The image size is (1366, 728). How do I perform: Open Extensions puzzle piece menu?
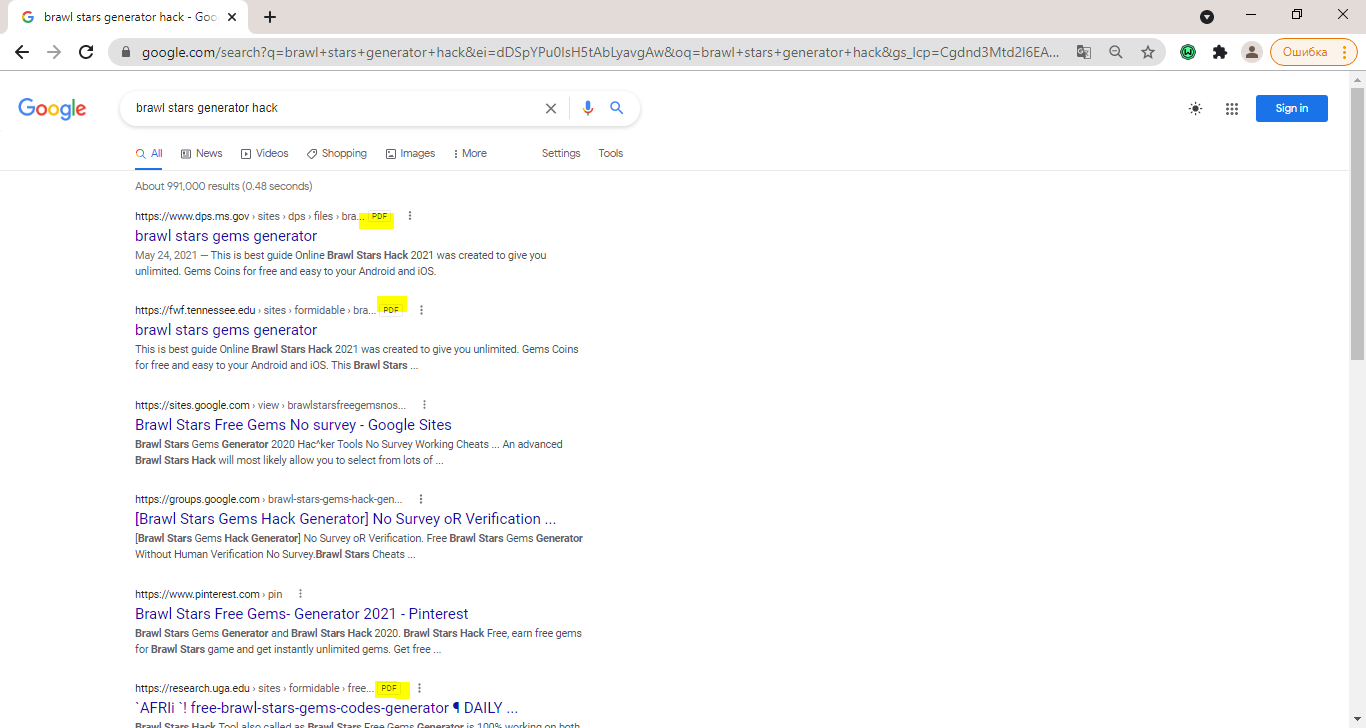point(1220,52)
